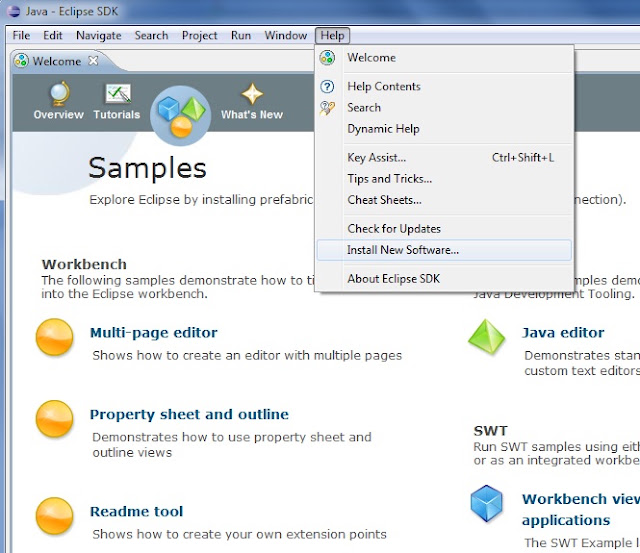Click the green diamond beside Java editor
640x553 pixels.
[486, 337]
